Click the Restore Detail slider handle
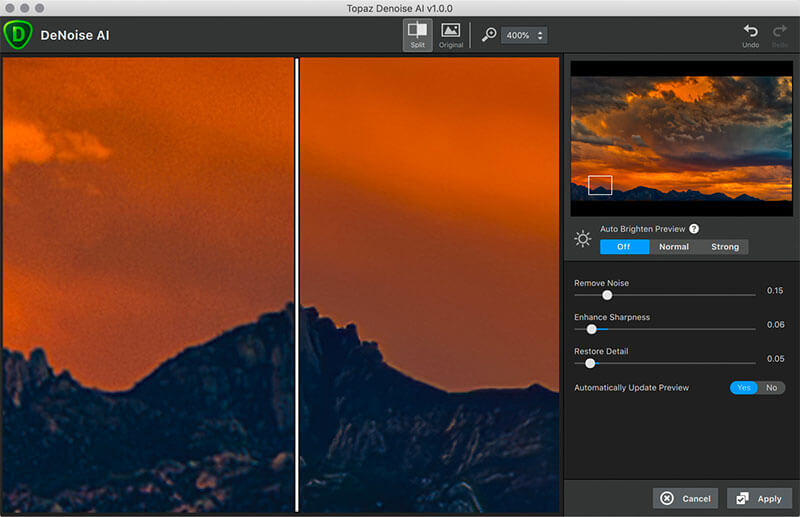The width and height of the screenshot is (800, 517). click(590, 363)
